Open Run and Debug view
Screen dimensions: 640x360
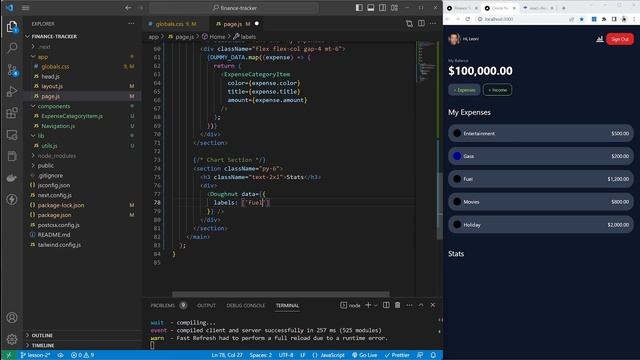pos(12,91)
